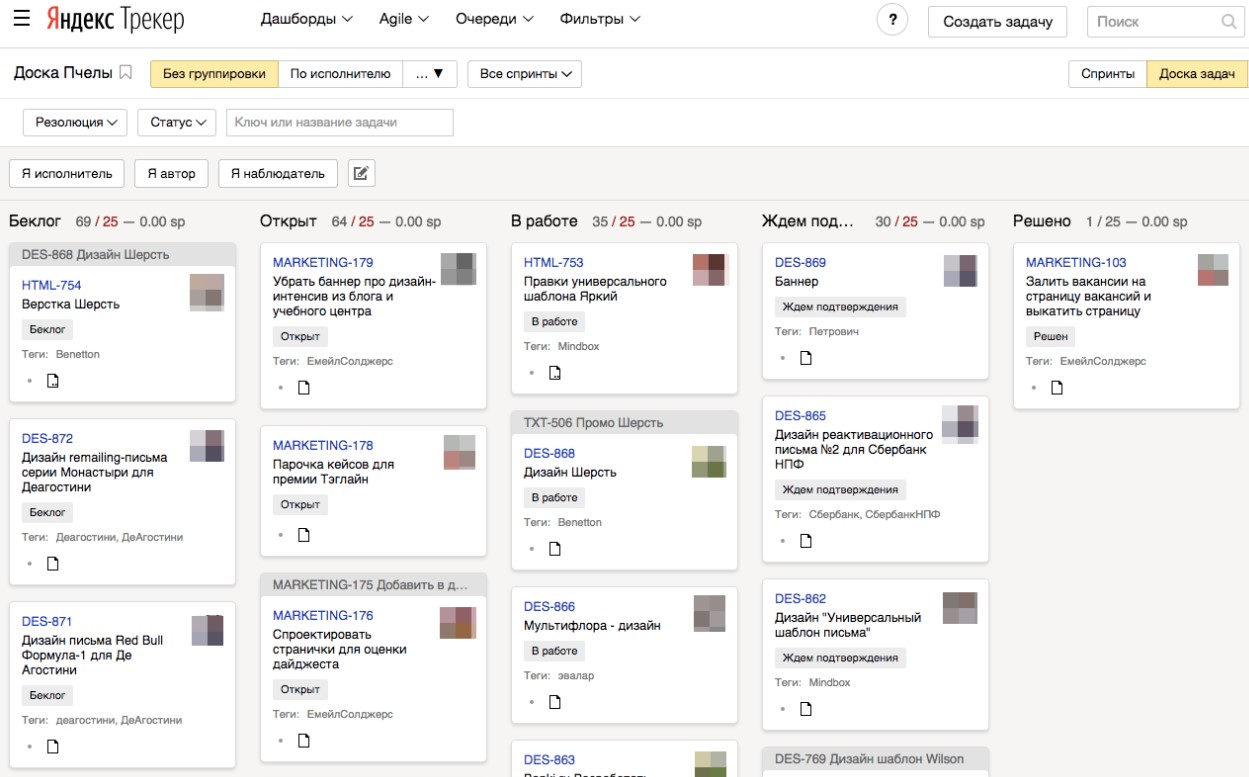Click the document icon on the HTML-754 card
Viewport: 1249px width, 777px height.
click(54, 380)
